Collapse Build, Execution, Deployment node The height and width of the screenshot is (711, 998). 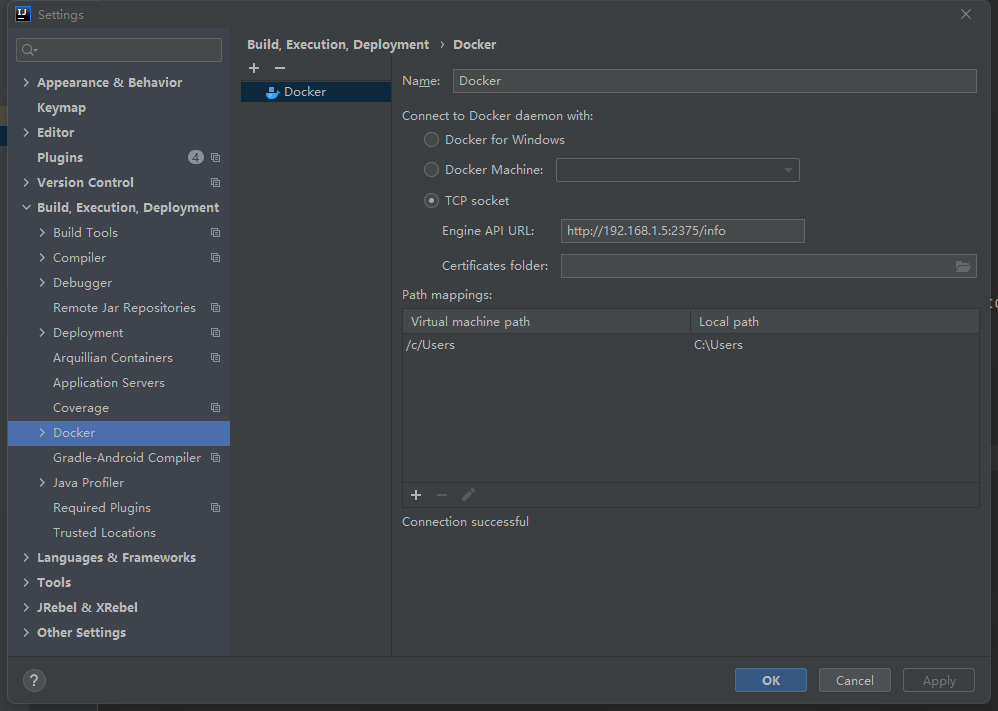tap(26, 208)
